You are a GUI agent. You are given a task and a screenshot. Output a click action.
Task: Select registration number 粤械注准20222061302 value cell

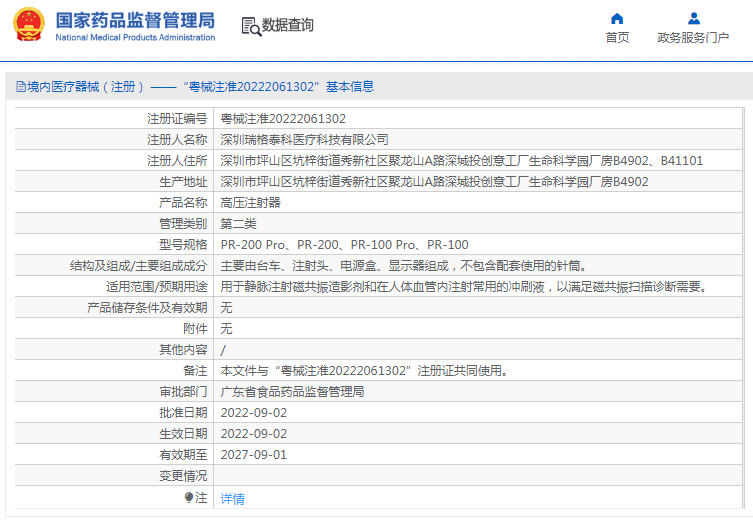pos(478,119)
